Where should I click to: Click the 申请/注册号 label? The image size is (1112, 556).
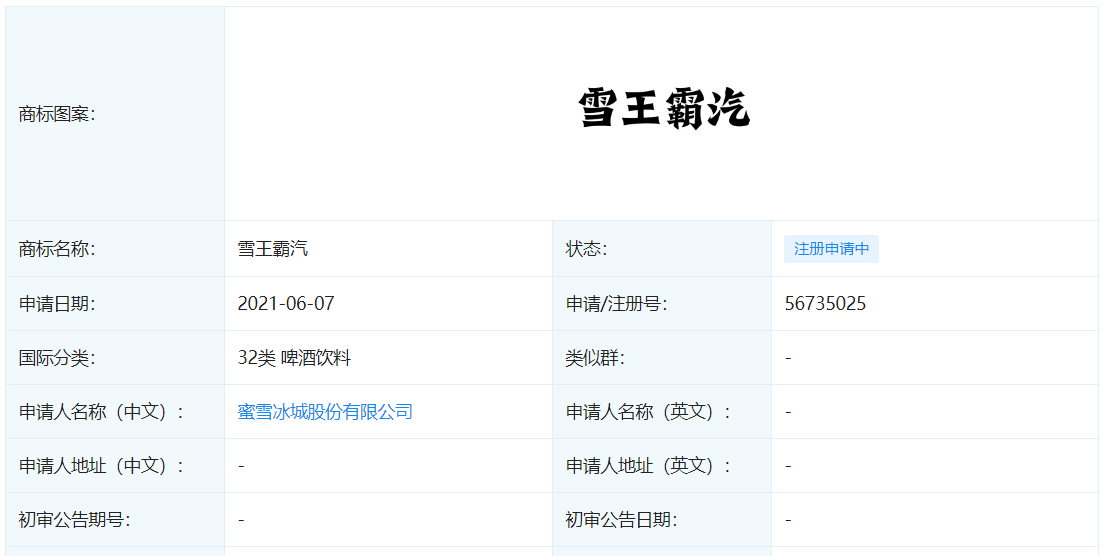click(x=616, y=304)
